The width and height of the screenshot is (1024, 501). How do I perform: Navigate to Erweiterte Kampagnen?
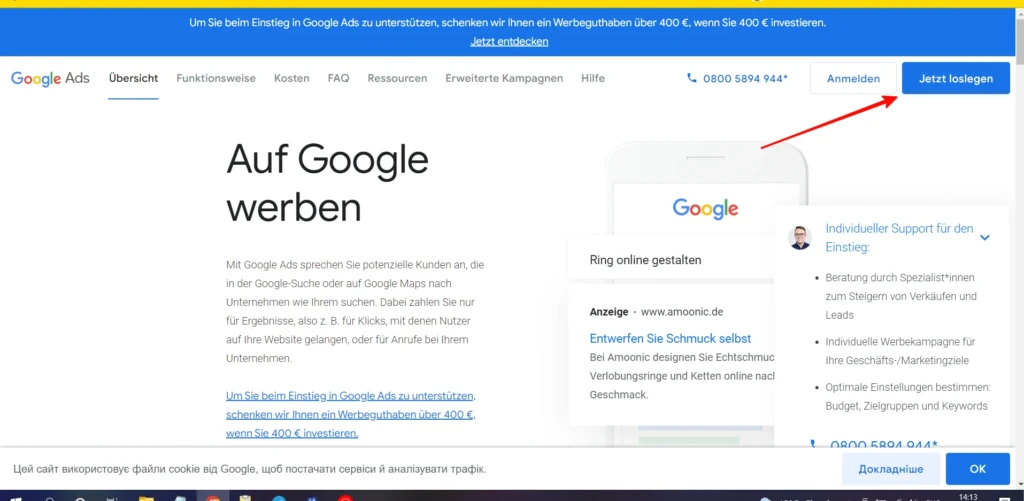[504, 78]
